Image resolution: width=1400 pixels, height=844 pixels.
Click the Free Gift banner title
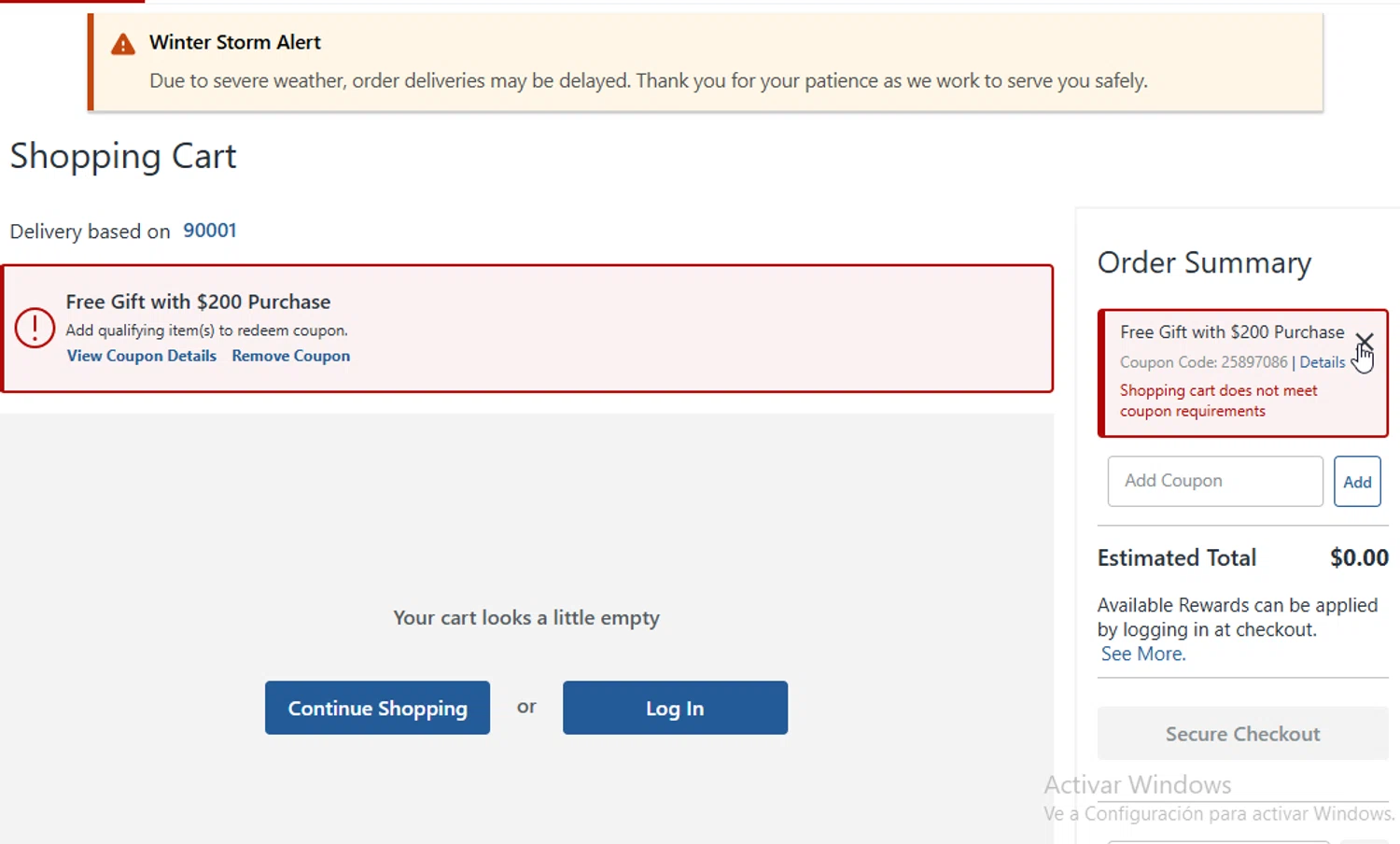198,302
